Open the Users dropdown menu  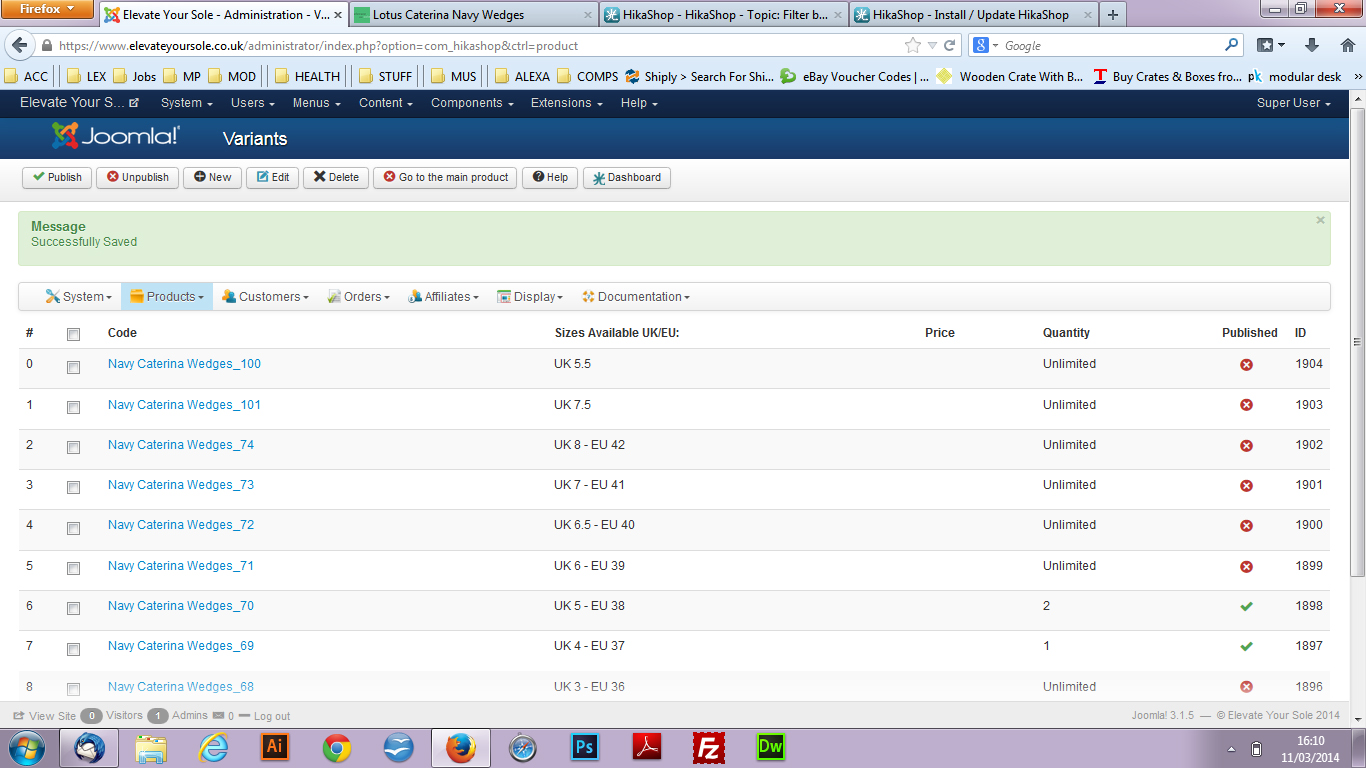pyautogui.click(x=253, y=103)
